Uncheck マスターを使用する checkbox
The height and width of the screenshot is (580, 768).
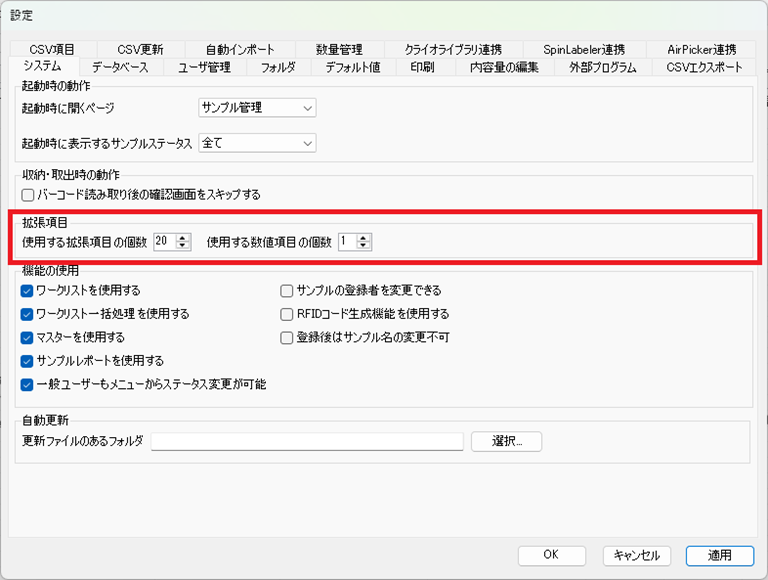[x=27, y=338]
